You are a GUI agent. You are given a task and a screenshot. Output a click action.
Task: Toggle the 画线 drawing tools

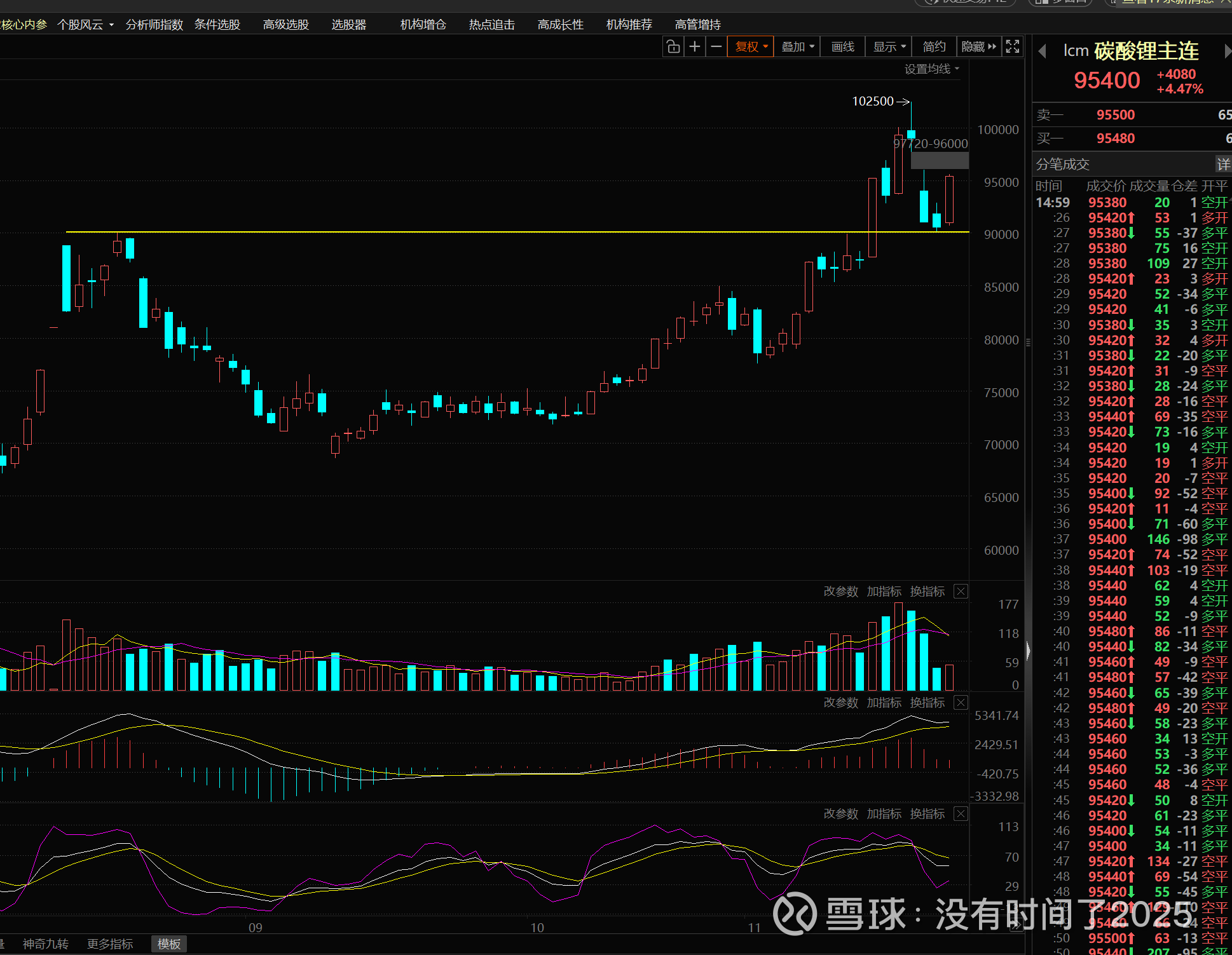tap(842, 46)
